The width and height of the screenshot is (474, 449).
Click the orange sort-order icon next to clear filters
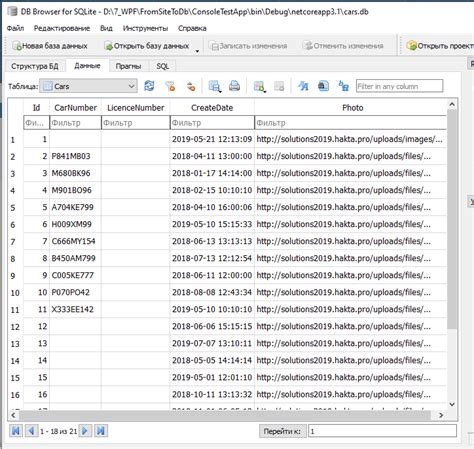pos(191,86)
